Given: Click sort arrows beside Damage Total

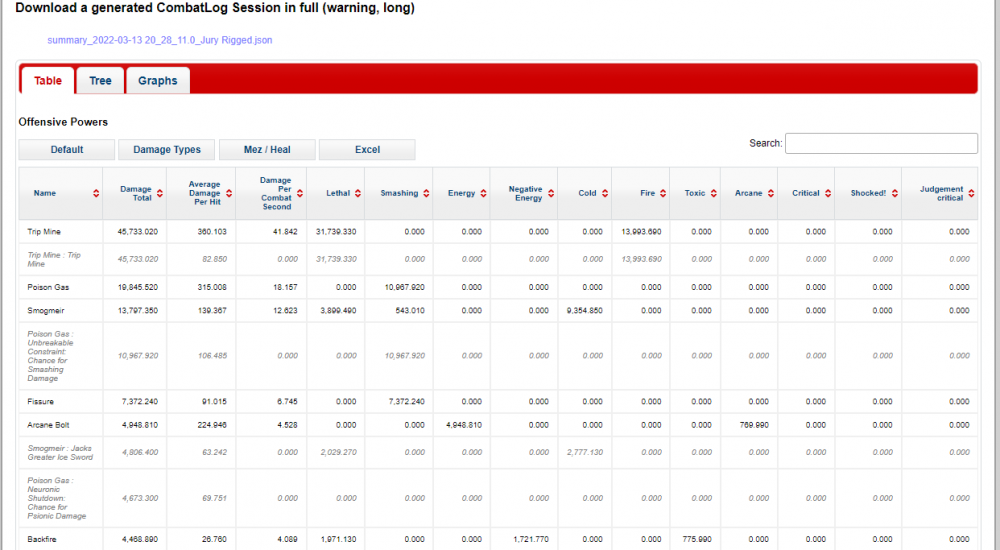Looking at the screenshot, I should pyautogui.click(x=160, y=194).
